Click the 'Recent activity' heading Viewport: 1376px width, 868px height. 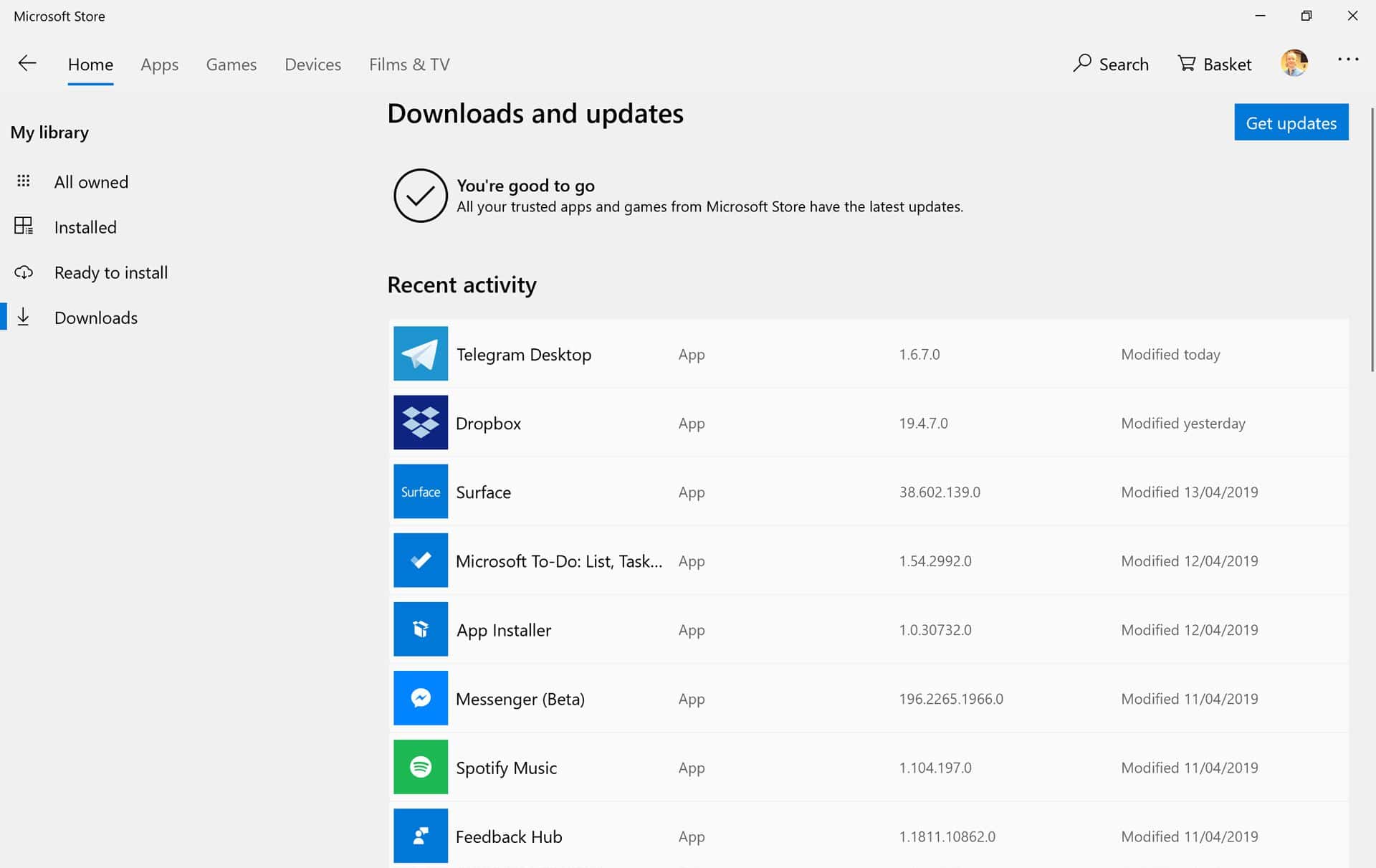[x=462, y=285]
